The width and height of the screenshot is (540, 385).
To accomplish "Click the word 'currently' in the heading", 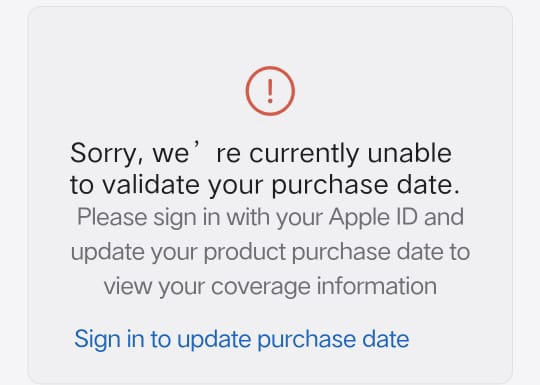I will 304,155.
